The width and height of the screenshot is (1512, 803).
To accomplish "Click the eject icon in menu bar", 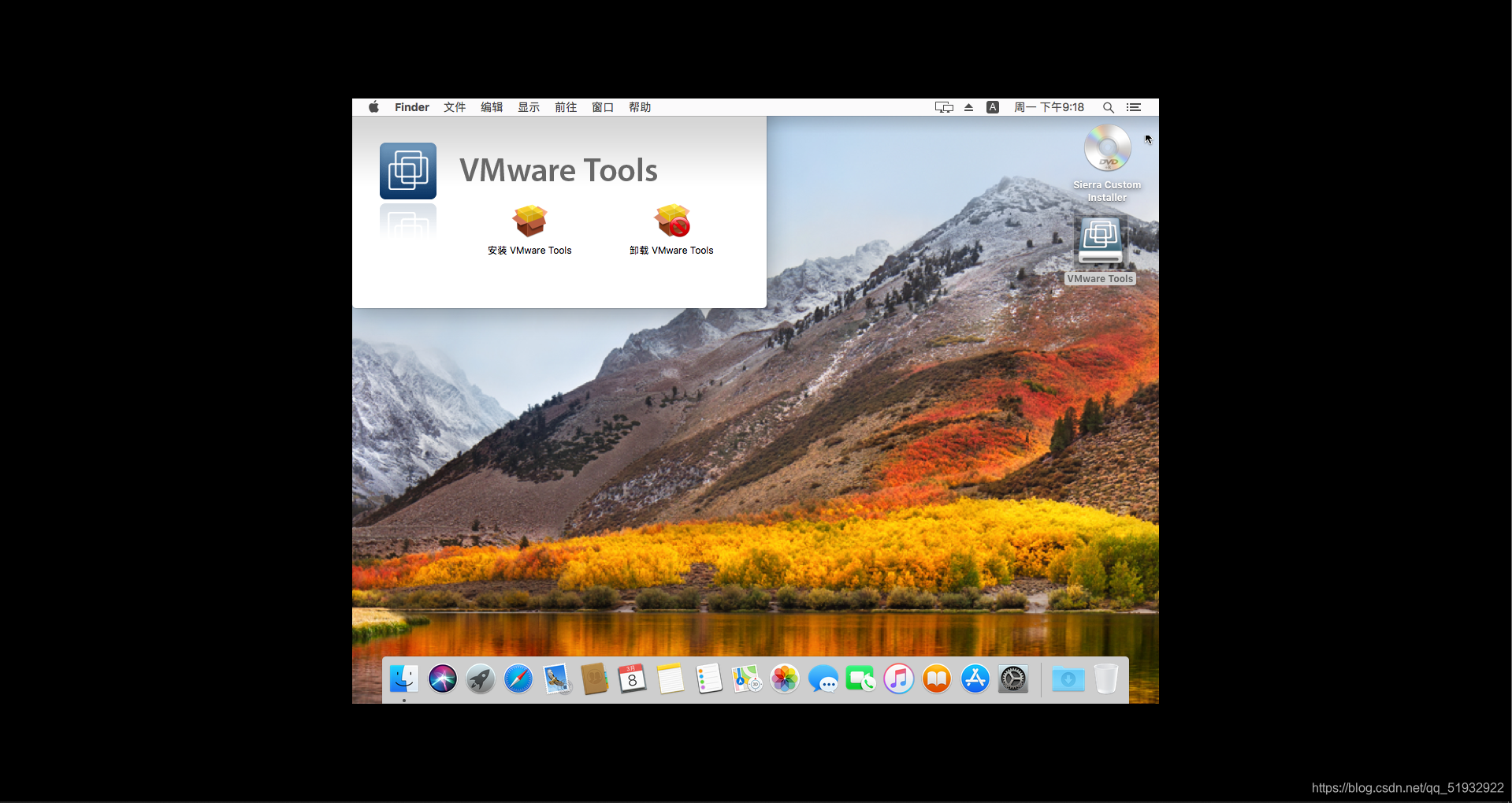I will (x=969, y=107).
